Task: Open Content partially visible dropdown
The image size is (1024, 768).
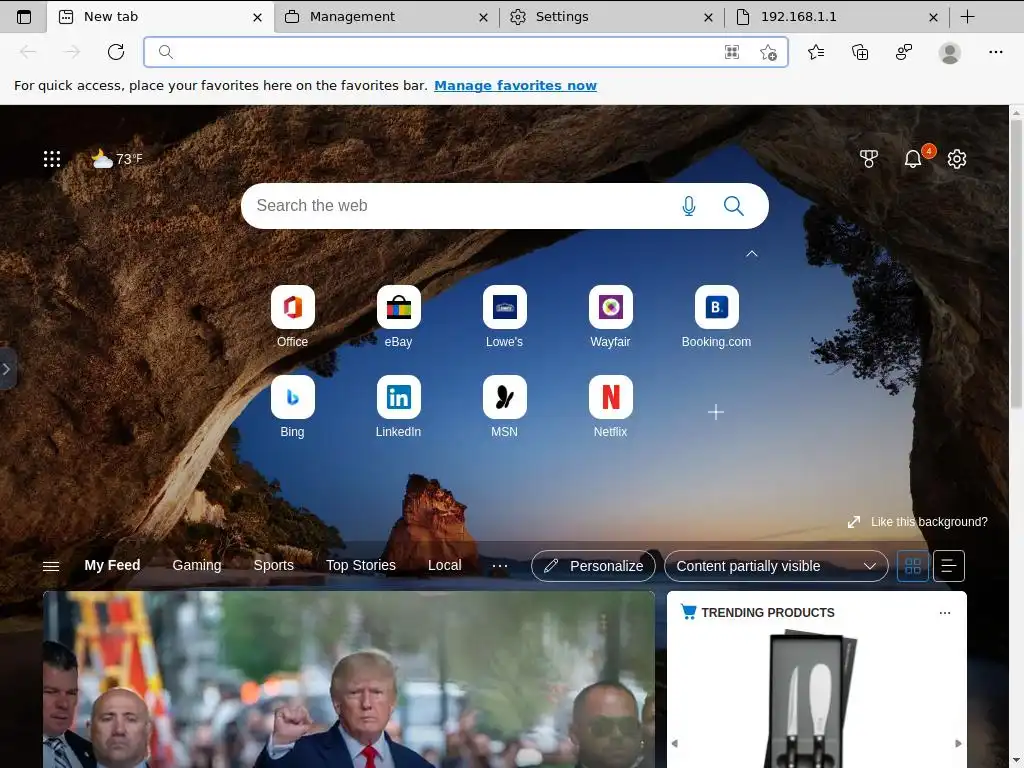Action: 776,566
